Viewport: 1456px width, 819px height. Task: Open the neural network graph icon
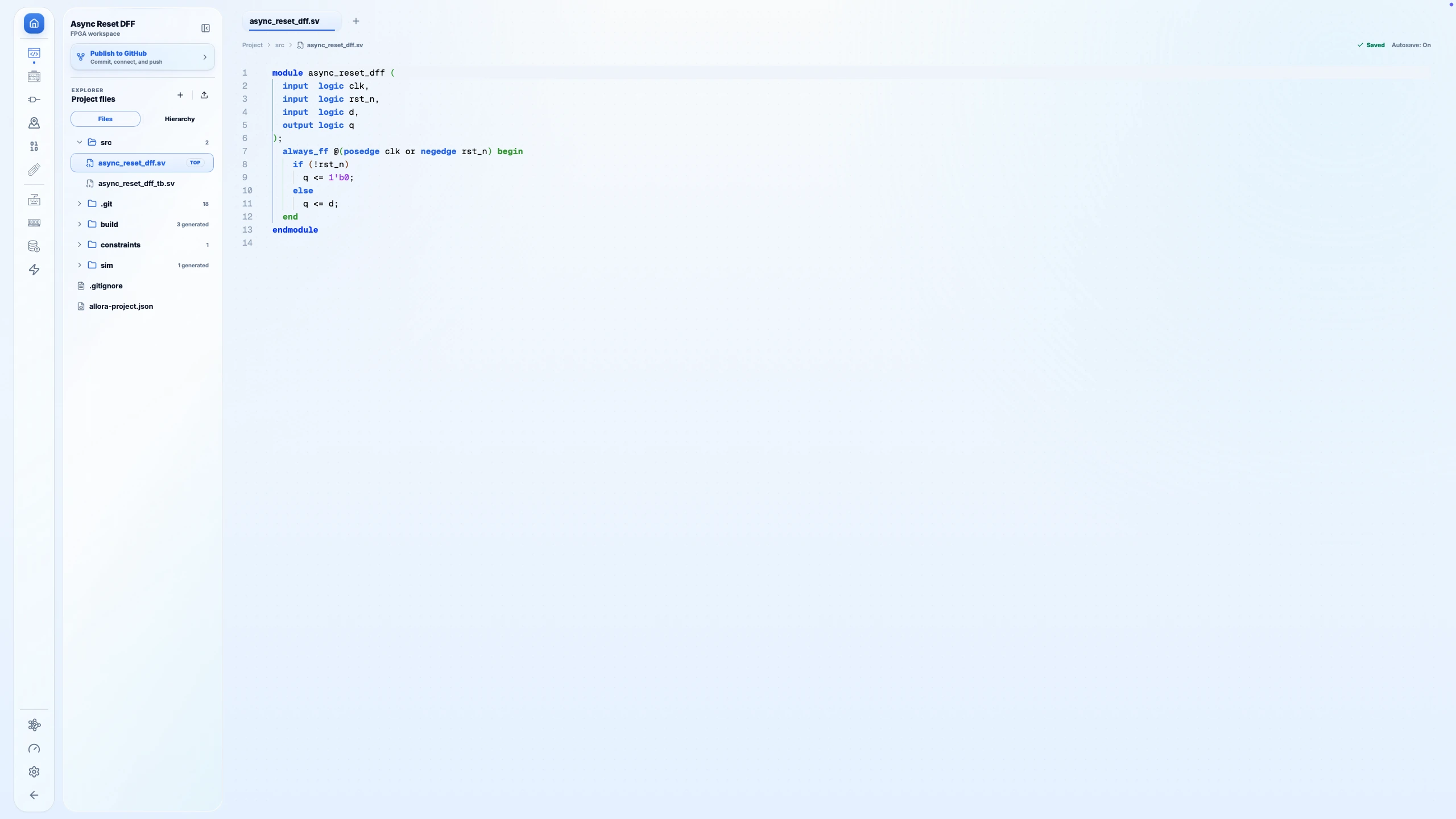[34, 725]
